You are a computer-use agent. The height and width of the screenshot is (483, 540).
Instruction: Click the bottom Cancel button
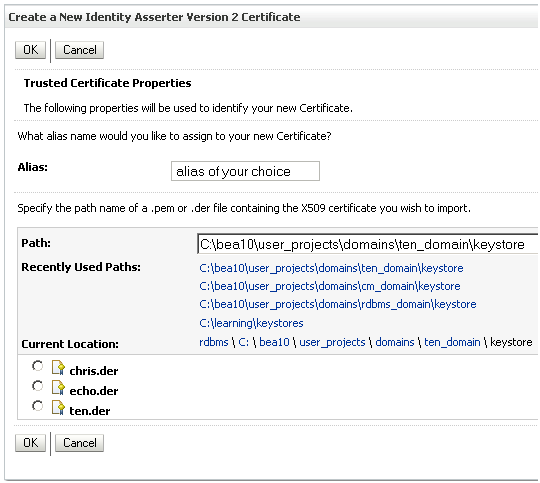tap(80, 443)
